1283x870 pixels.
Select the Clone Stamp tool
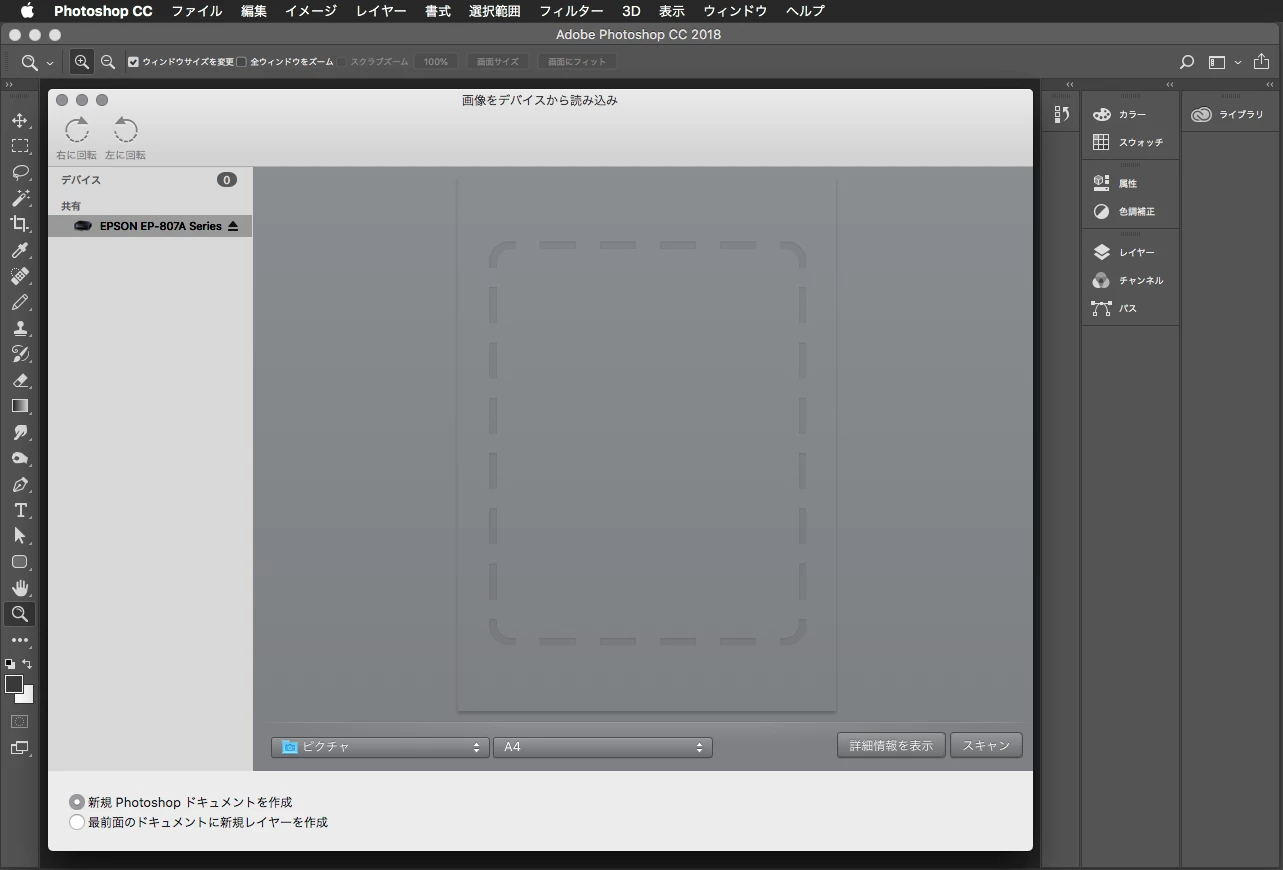20,328
